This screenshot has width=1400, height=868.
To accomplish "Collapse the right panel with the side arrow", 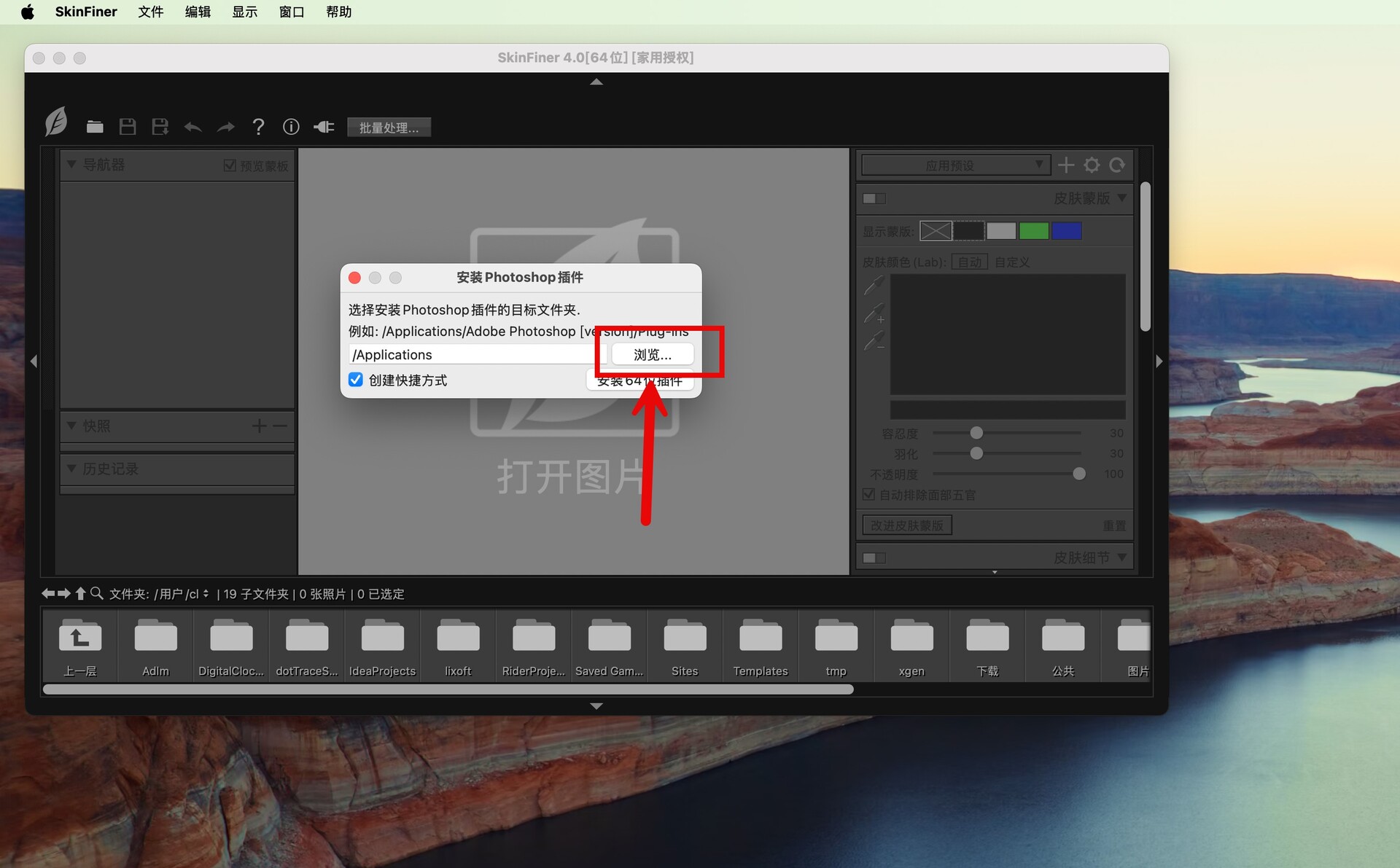I will point(1159,361).
